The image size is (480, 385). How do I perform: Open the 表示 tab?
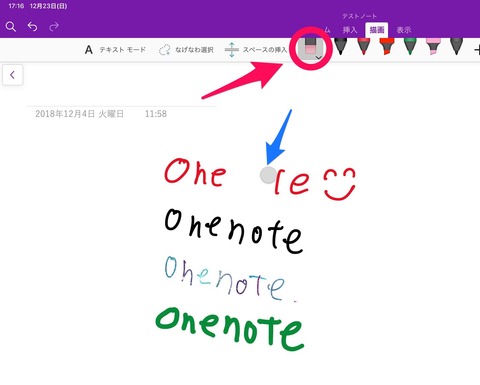[x=404, y=30]
